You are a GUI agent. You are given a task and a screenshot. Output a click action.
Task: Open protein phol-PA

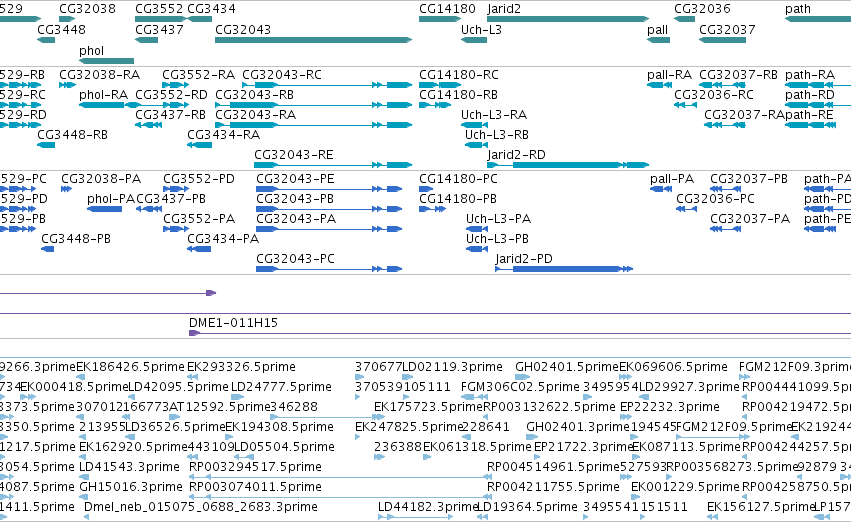[111, 199]
